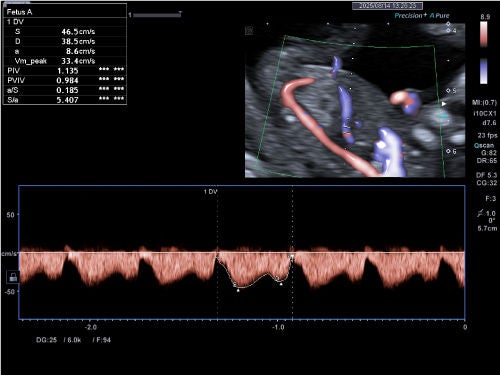
Task: Click the red color velocity scale bar
Action: (x=484, y=34)
